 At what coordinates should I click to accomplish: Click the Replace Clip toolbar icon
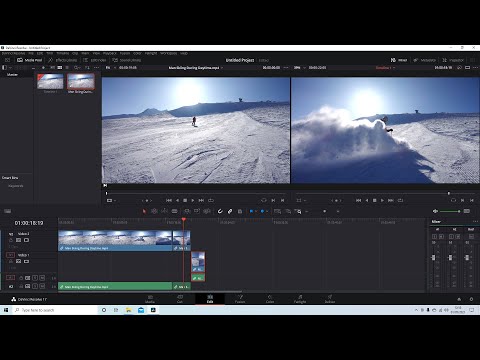pos(207,211)
